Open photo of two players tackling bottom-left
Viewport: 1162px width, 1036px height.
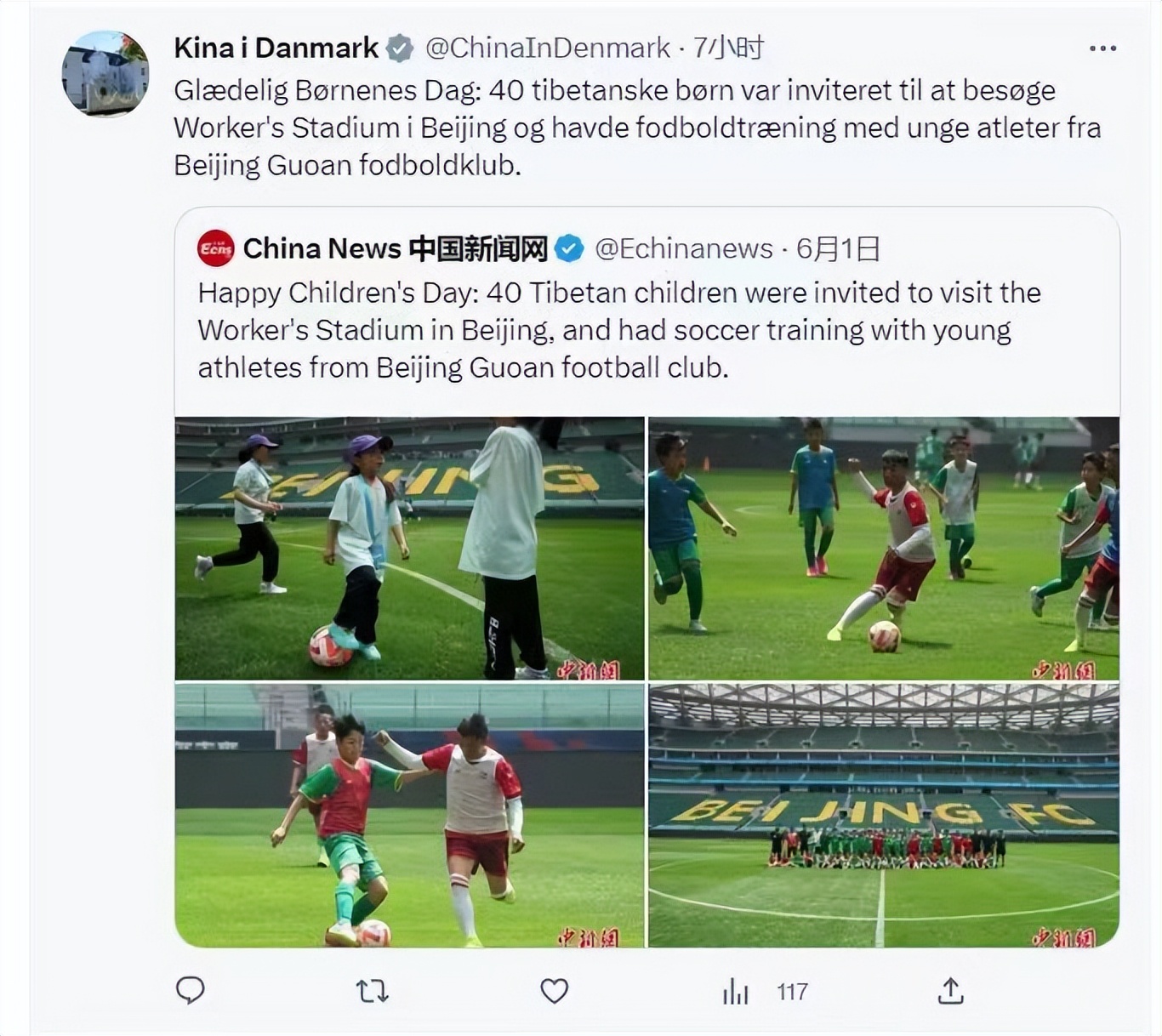point(409,816)
